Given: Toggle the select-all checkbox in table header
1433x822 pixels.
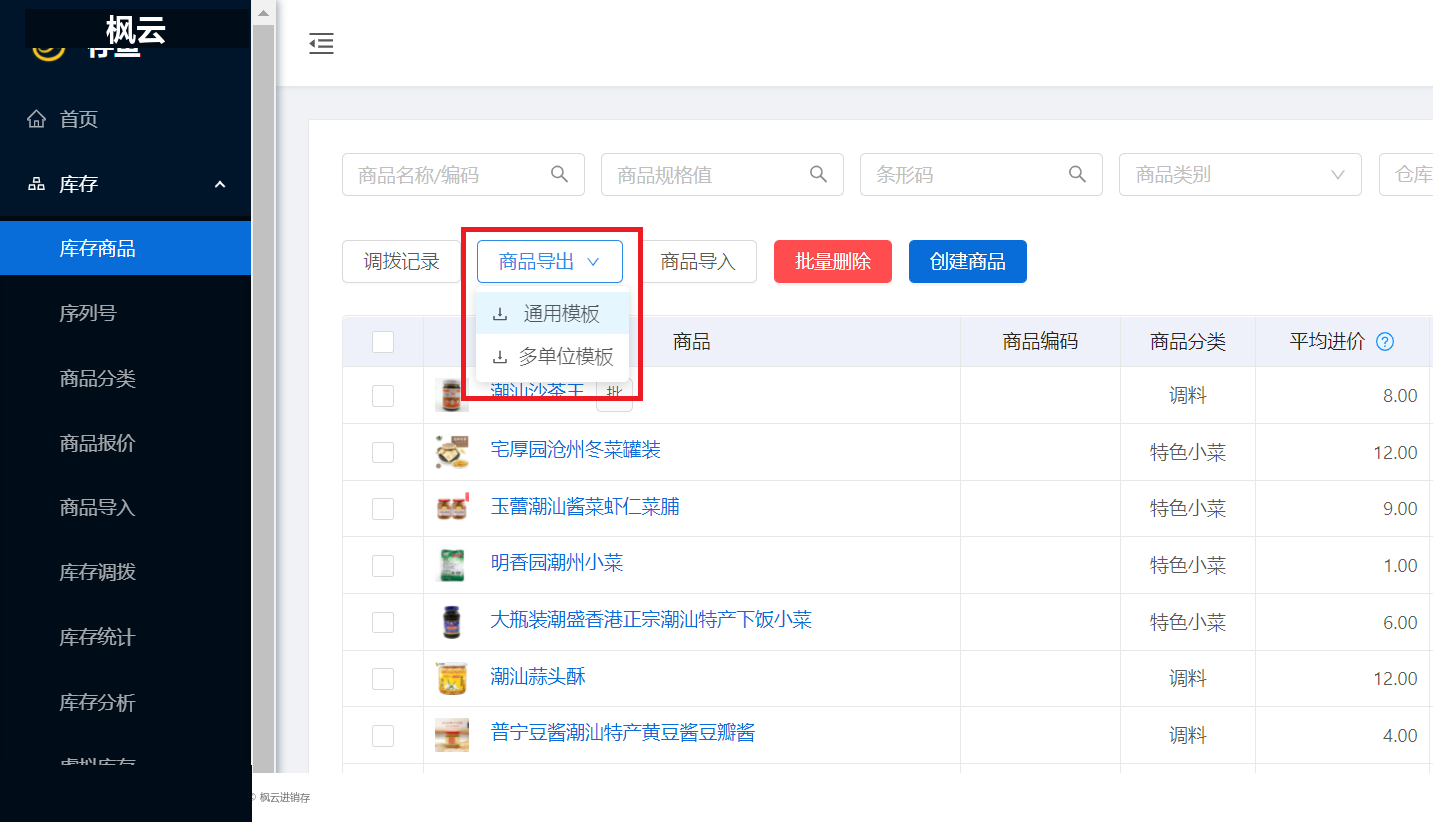Looking at the screenshot, I should [x=383, y=342].
